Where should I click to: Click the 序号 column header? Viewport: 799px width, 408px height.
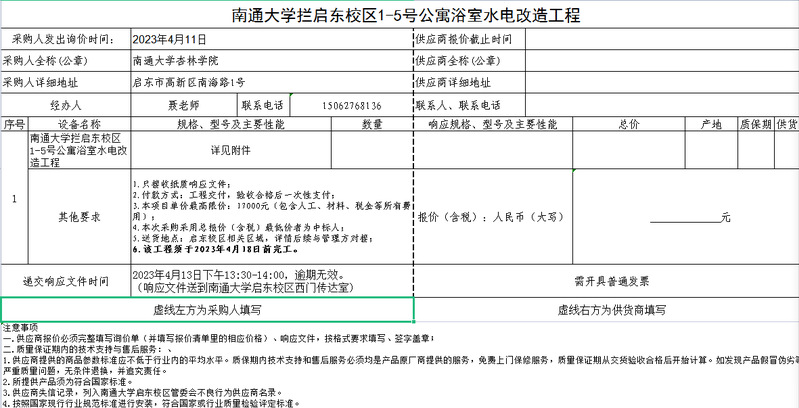(x=14, y=124)
